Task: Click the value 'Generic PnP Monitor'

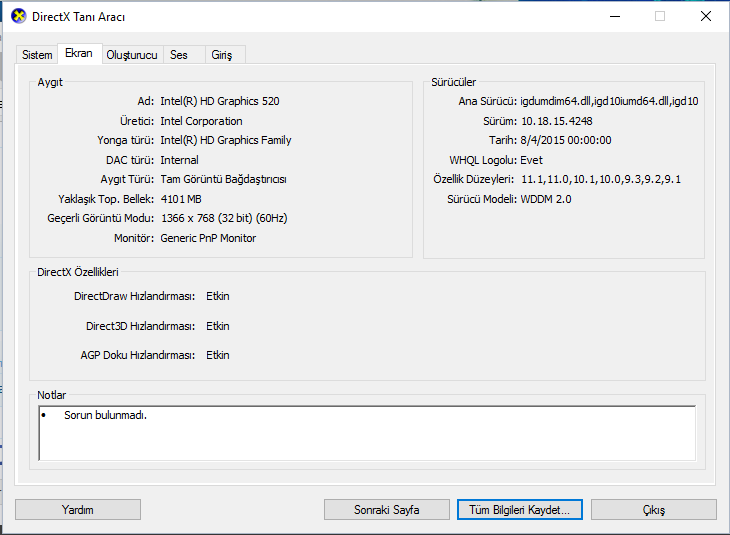Action: tap(208, 238)
